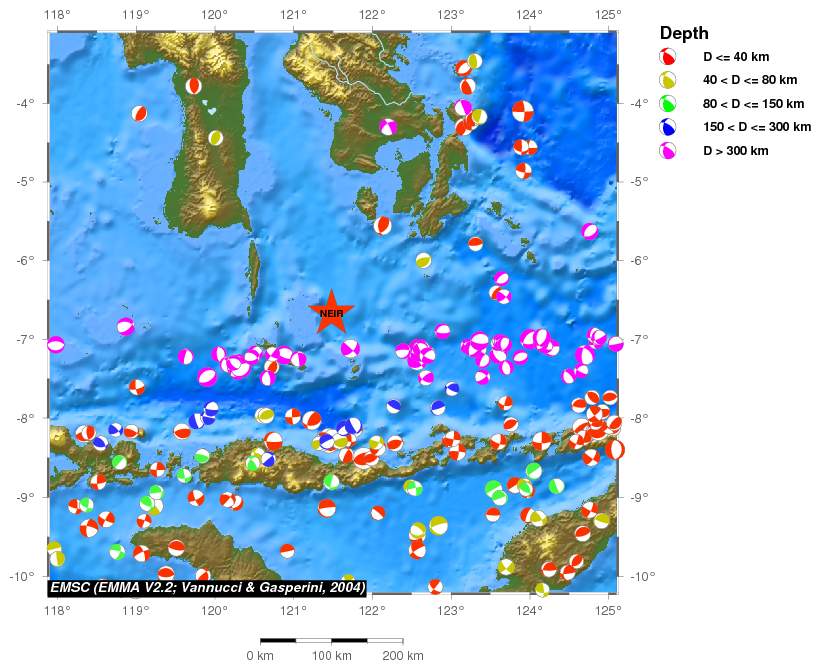The width and height of the screenshot is (821, 670).
Task: Click the 'D > 300 km' legend label
Action: [x=736, y=151]
